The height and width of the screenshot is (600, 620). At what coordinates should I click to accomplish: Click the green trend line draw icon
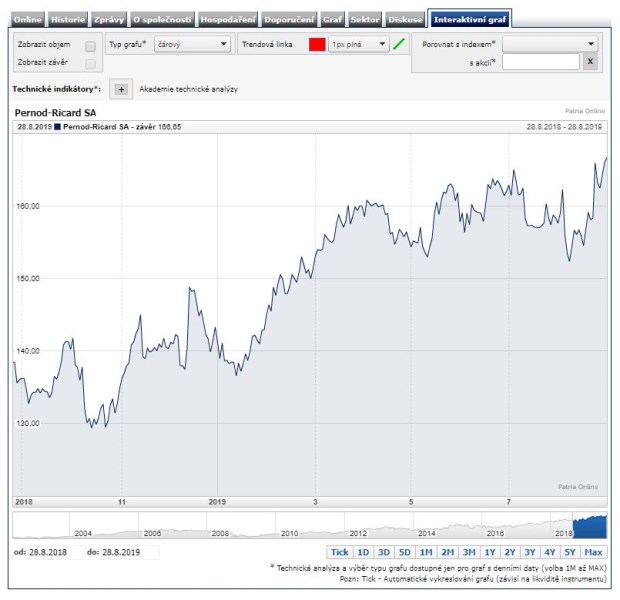click(x=400, y=44)
